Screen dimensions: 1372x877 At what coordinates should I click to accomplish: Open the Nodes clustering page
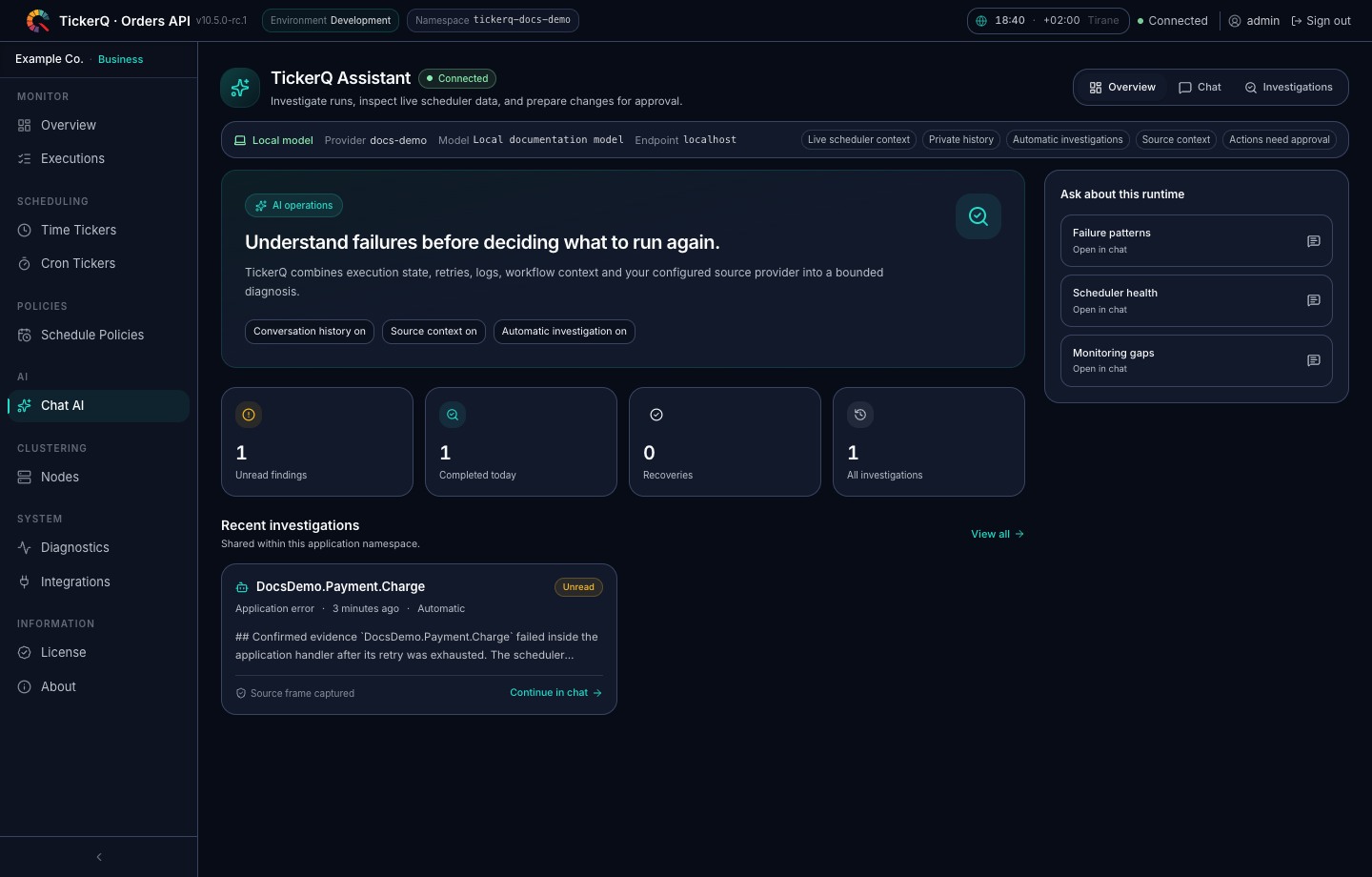coord(98,477)
